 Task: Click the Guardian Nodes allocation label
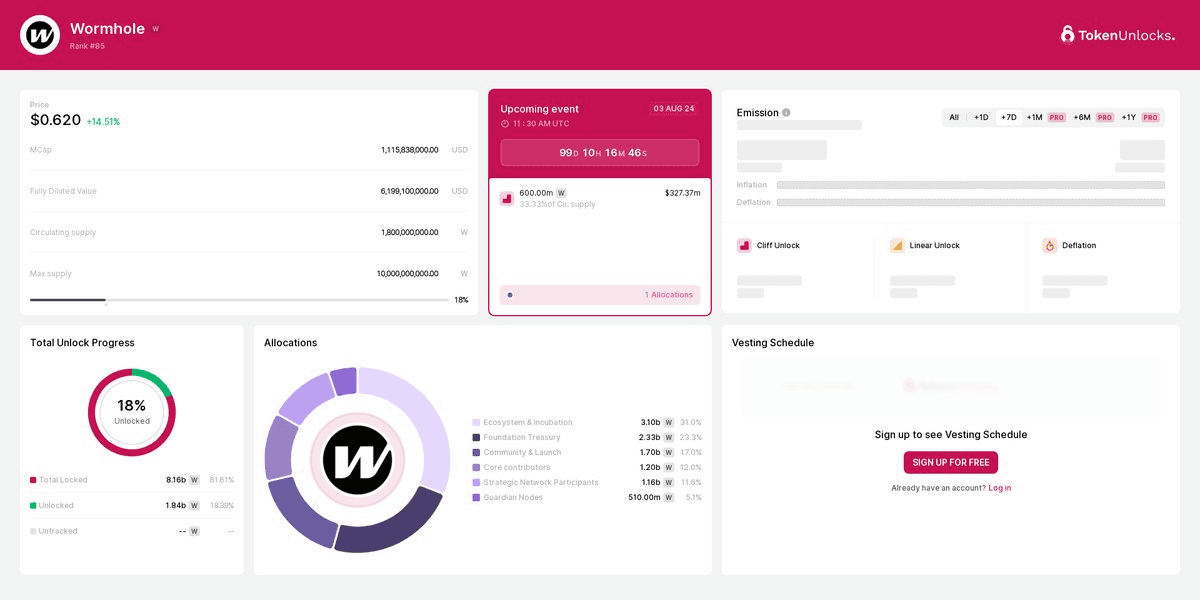[x=513, y=498]
